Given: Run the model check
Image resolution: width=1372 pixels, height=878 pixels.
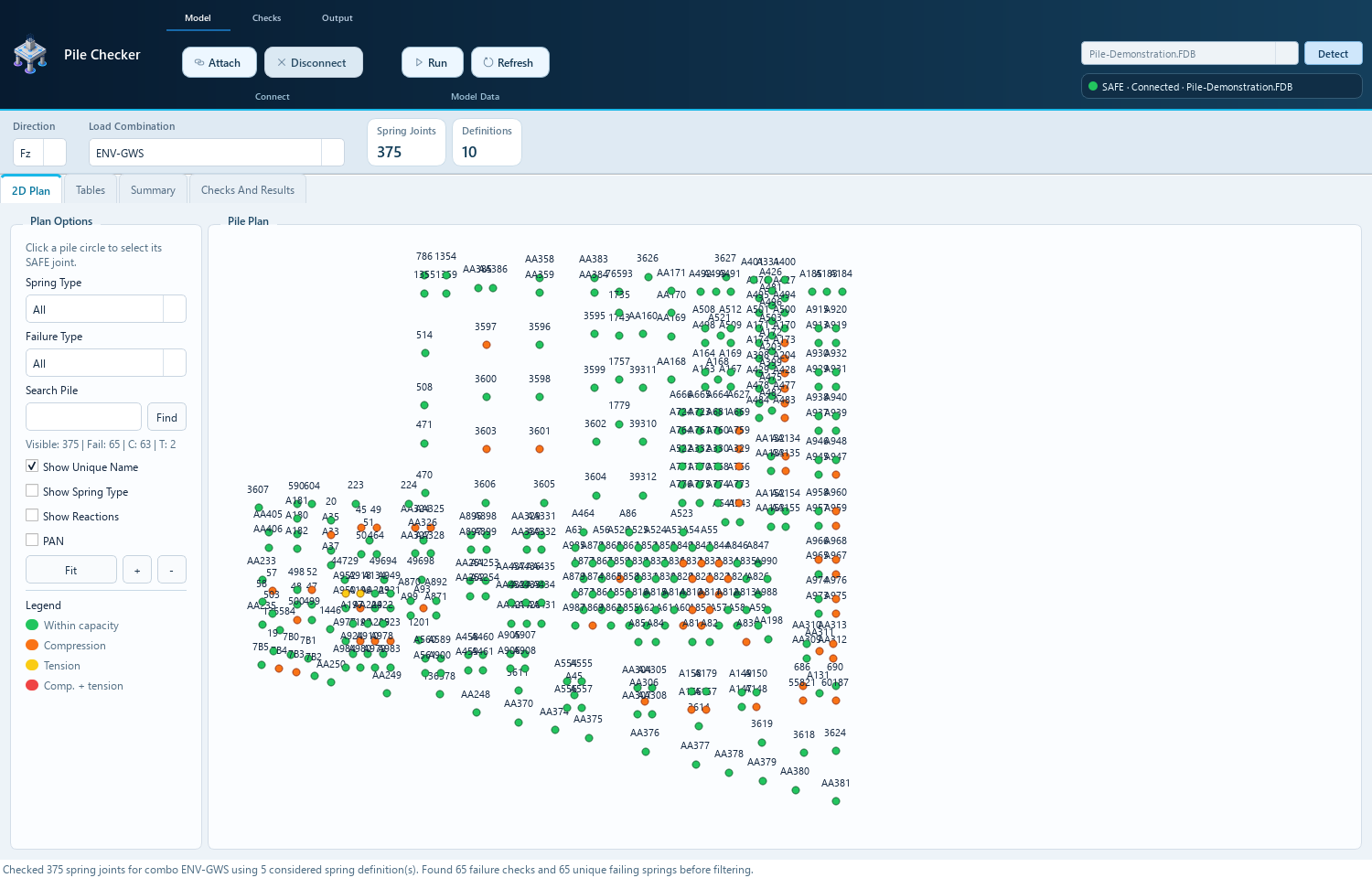Looking at the screenshot, I should click(432, 62).
